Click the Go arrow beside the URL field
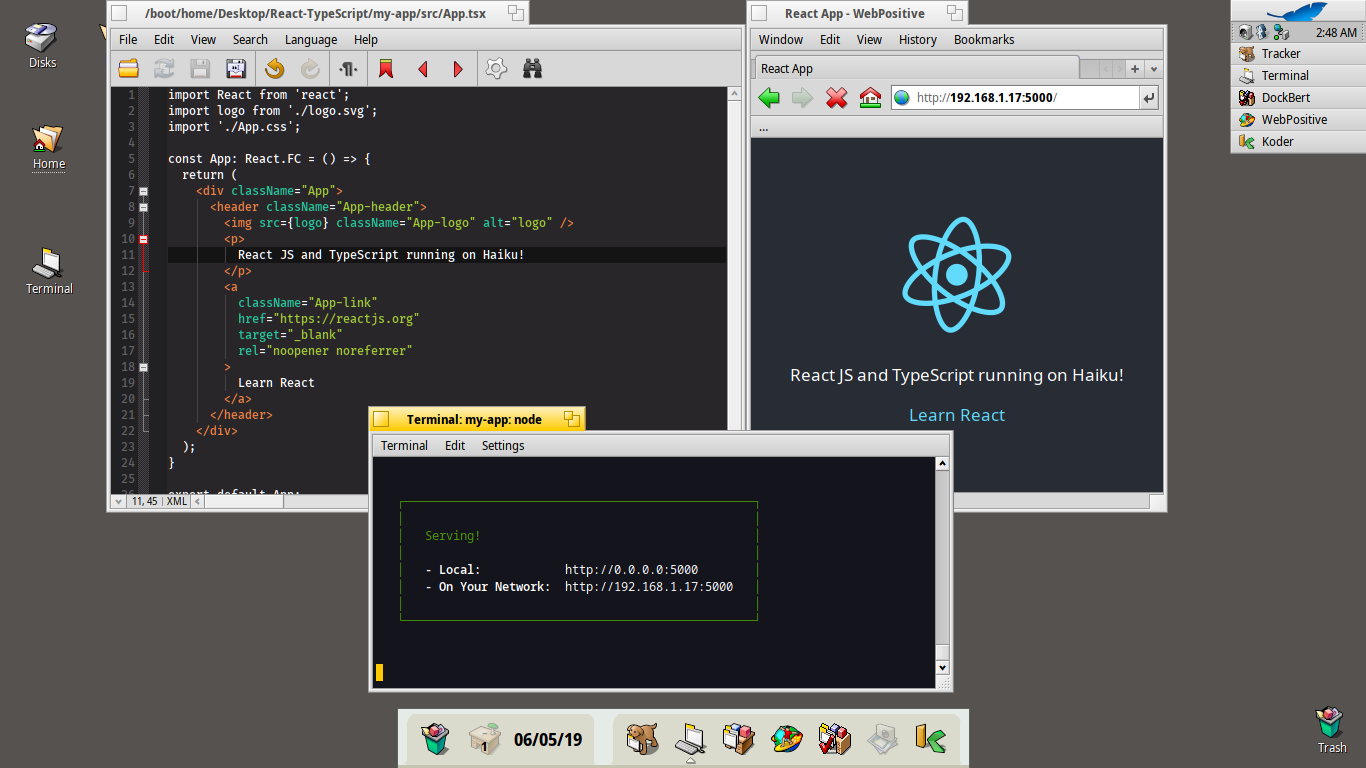This screenshot has width=1366, height=768. click(x=1149, y=98)
